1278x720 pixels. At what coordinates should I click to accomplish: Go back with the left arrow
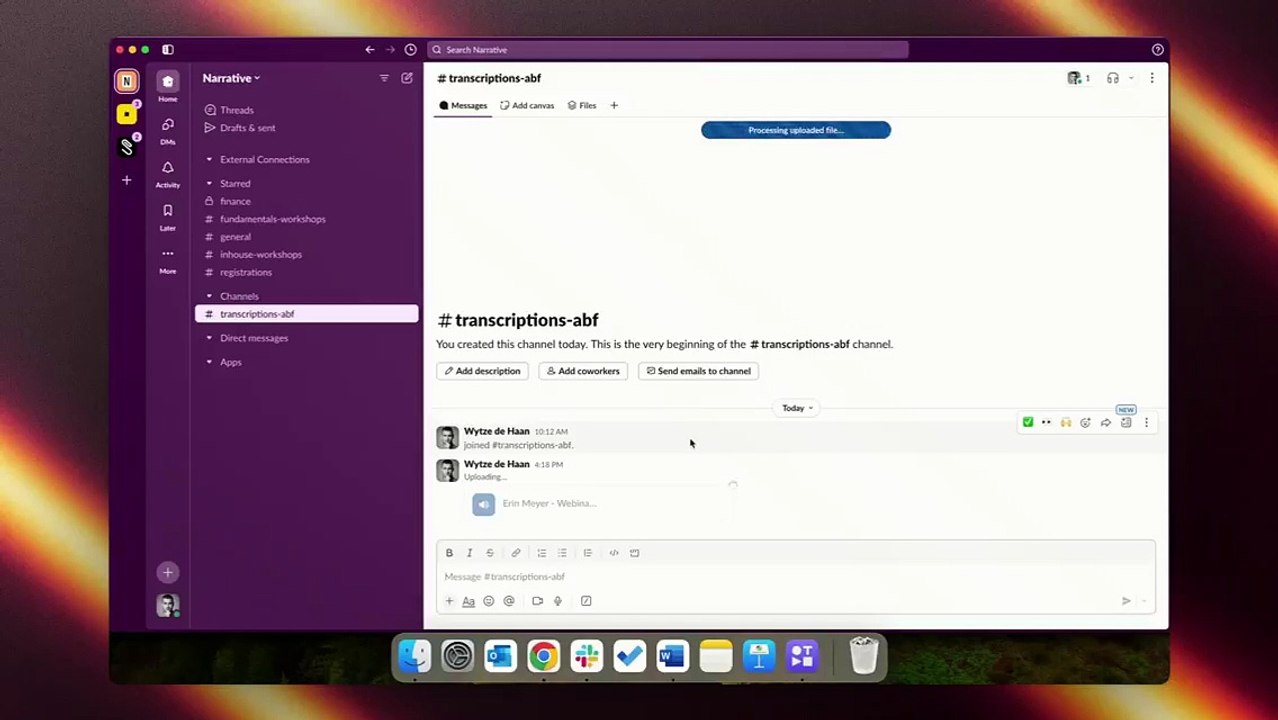(x=370, y=50)
